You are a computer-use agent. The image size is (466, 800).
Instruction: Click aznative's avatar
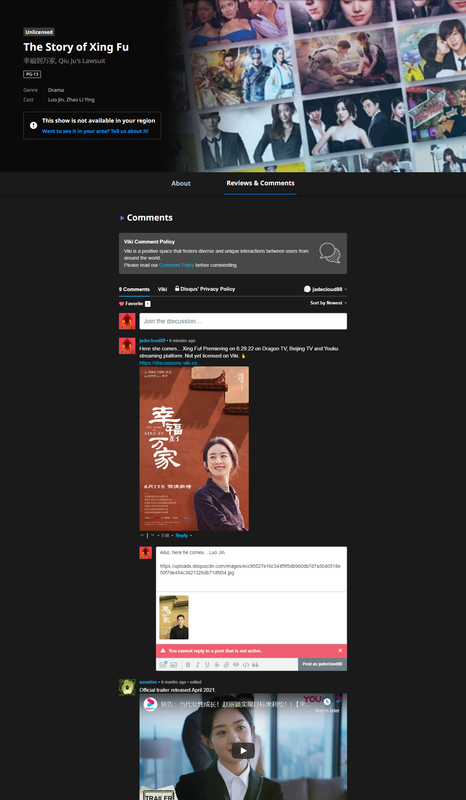[127, 687]
